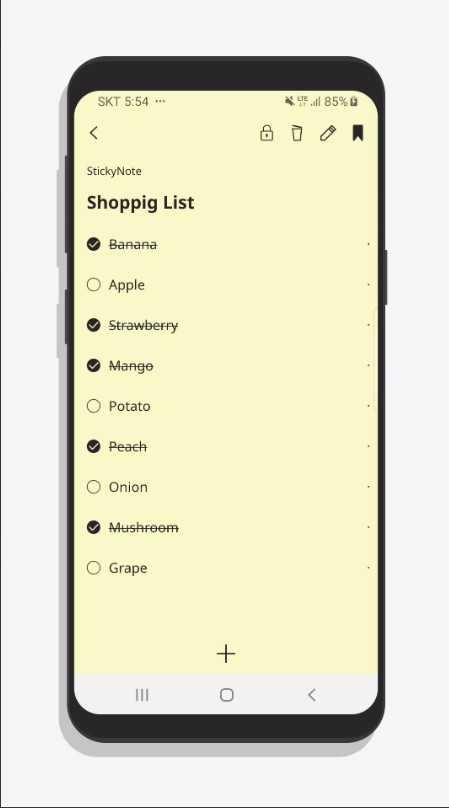Toggle the bookmark icon

click(358, 133)
